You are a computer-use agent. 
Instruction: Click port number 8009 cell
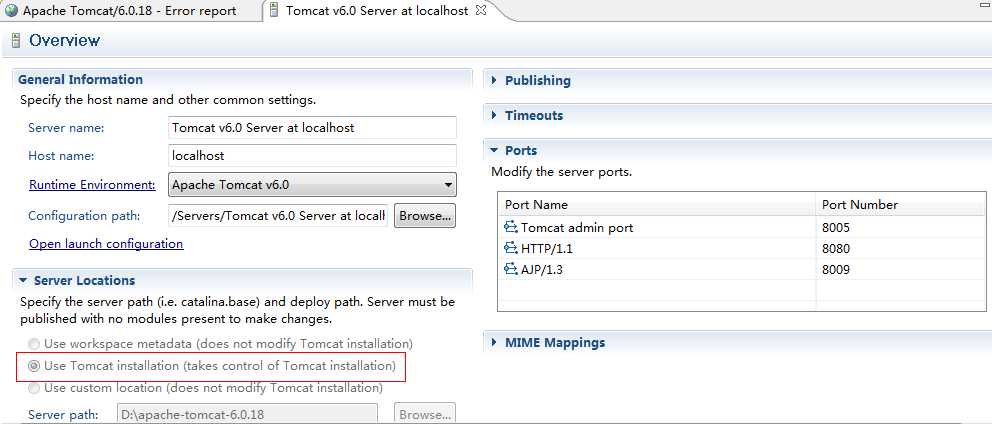coord(836,270)
